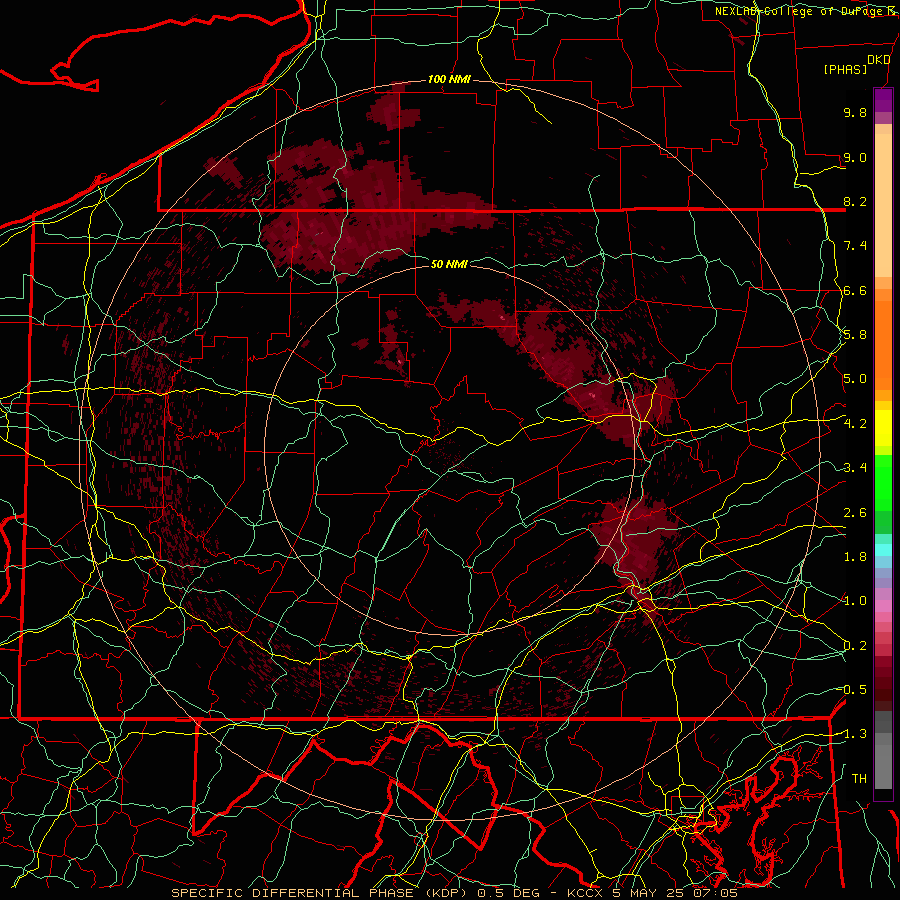This screenshot has width=900, height=900.
Task: Click the 5.0 value on the legend
Action: point(855,379)
